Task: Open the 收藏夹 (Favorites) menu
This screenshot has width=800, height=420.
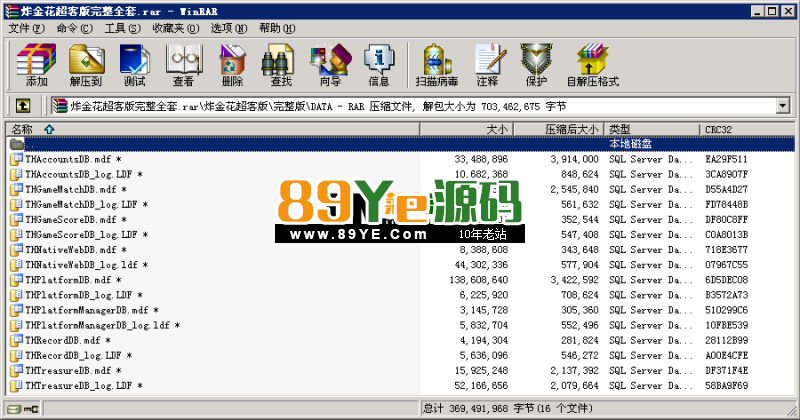Action: [176, 28]
